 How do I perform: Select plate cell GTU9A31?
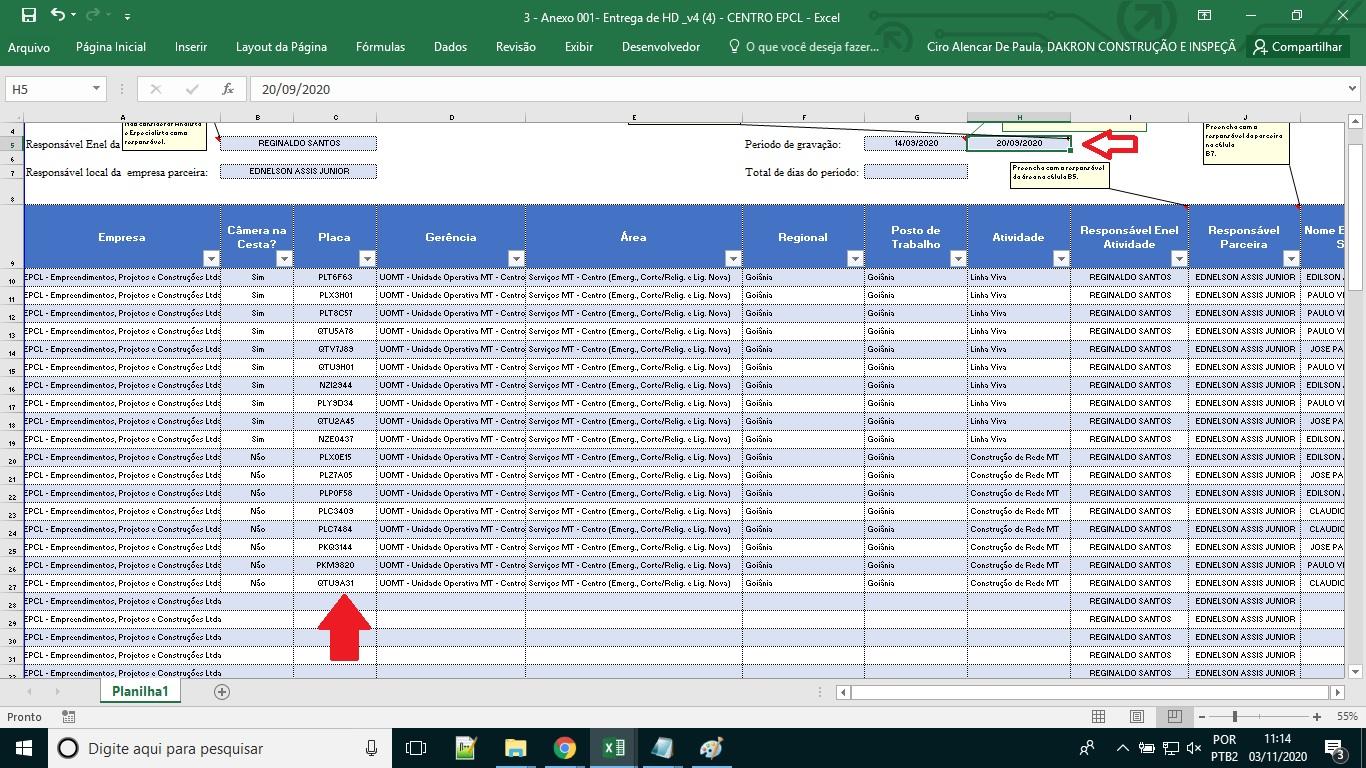(x=335, y=583)
